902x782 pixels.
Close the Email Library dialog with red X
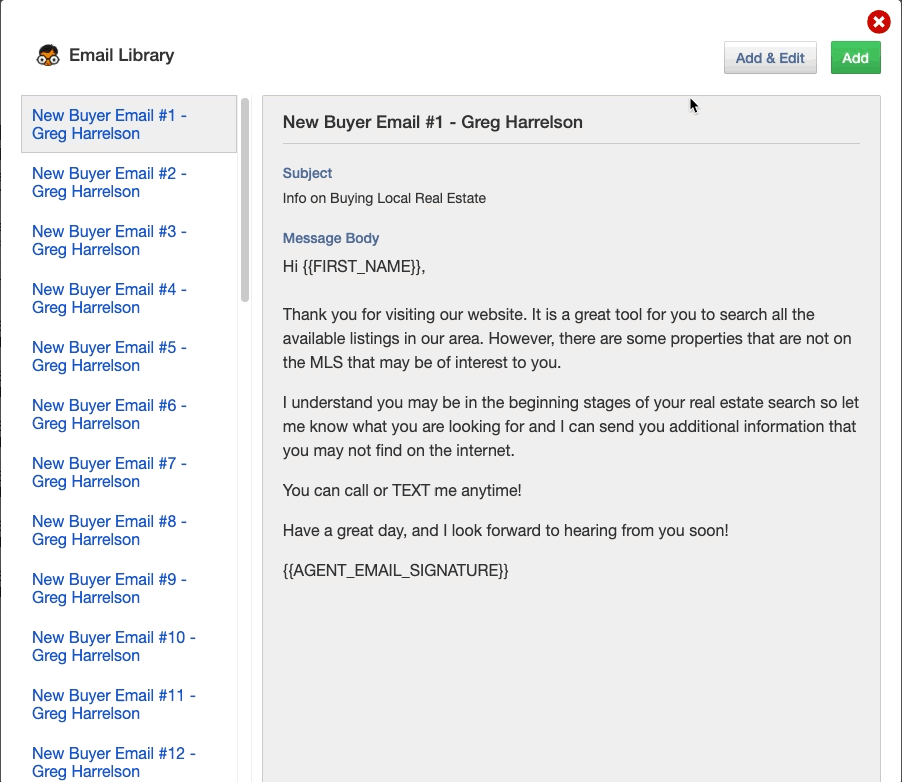(x=878, y=22)
